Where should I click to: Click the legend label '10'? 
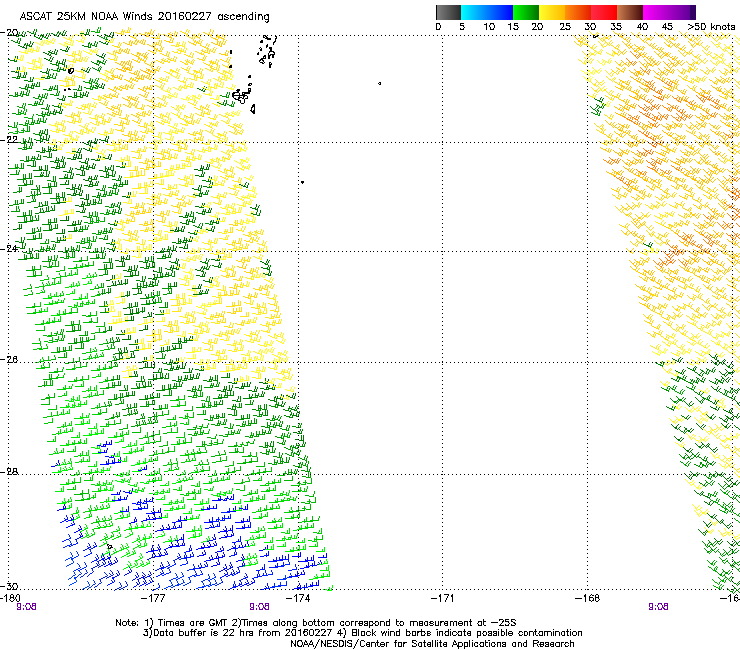[489, 27]
